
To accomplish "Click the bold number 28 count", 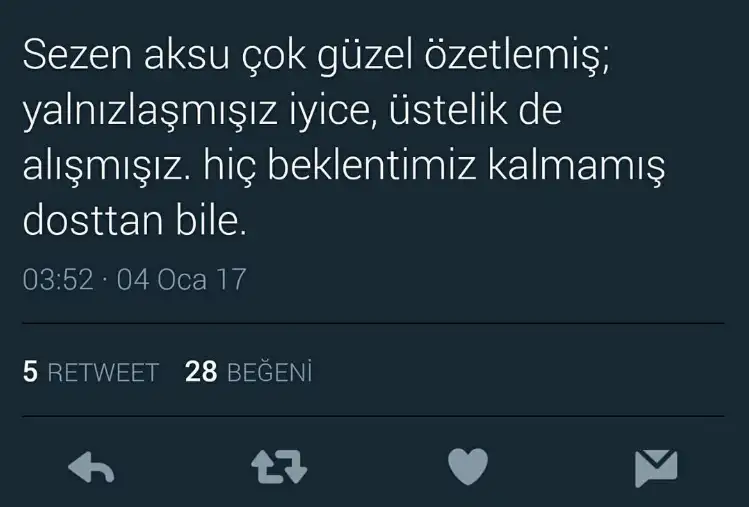I will pyautogui.click(x=201, y=372).
